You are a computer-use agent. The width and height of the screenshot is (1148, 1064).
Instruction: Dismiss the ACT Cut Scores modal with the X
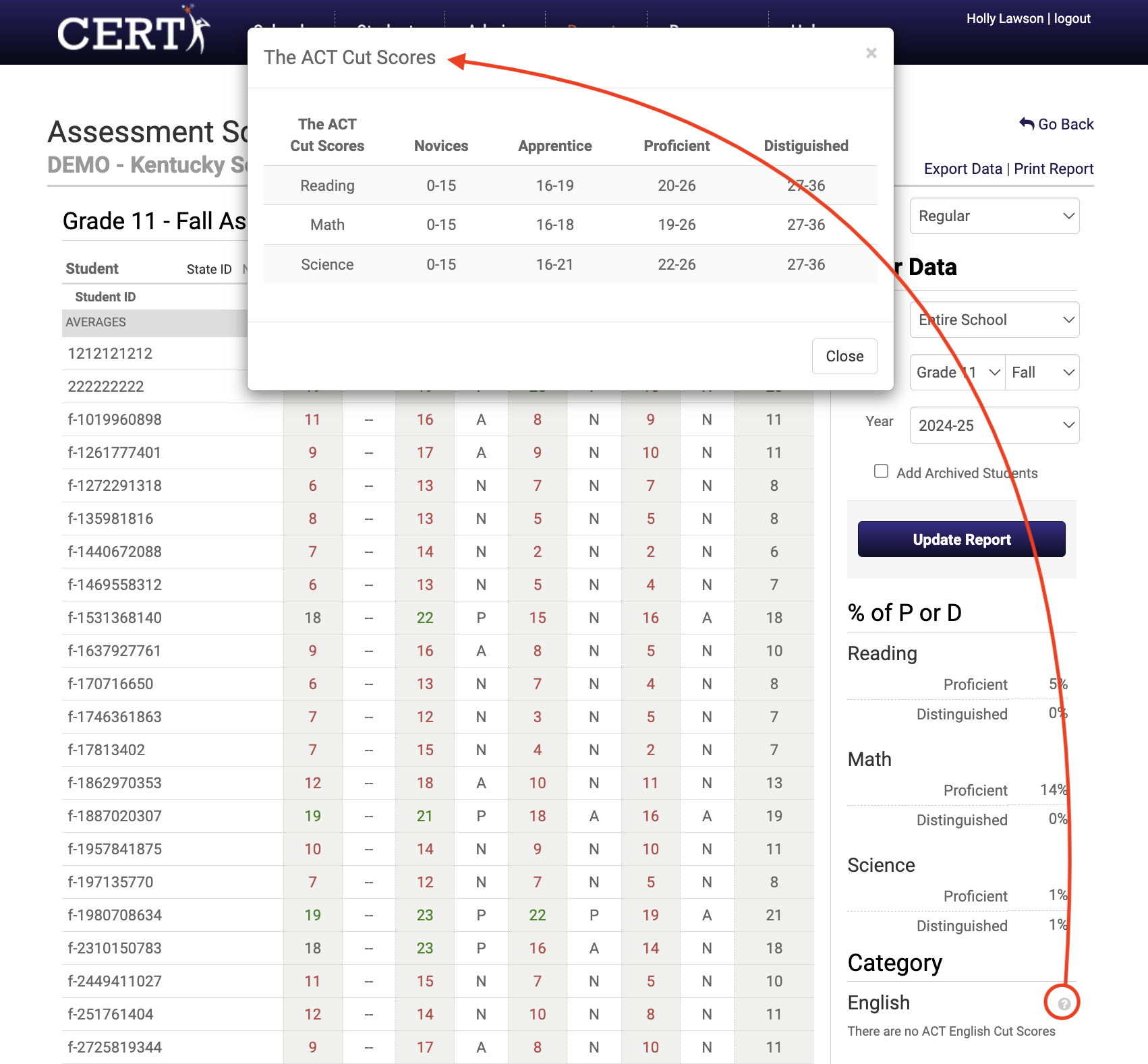pyautogui.click(x=871, y=53)
